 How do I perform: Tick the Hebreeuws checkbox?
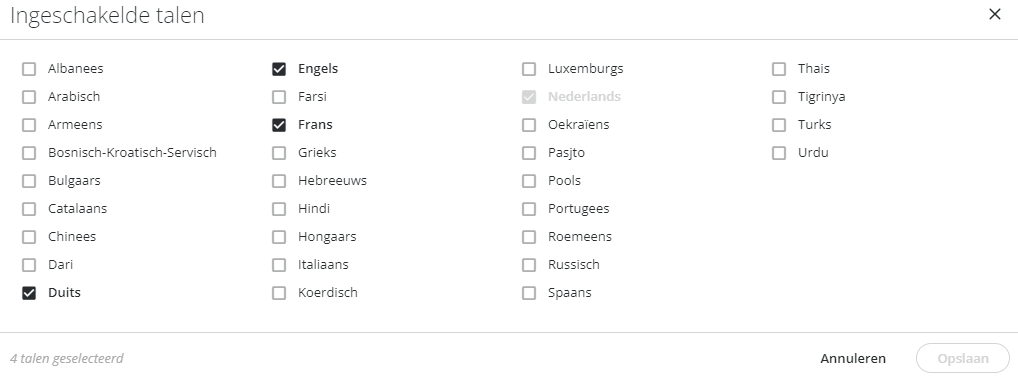tap(279, 180)
